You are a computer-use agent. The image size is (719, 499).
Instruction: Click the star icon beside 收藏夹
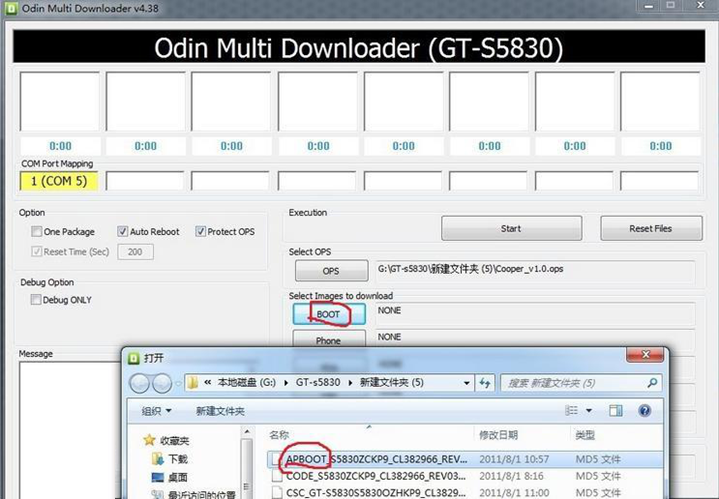[x=149, y=440]
